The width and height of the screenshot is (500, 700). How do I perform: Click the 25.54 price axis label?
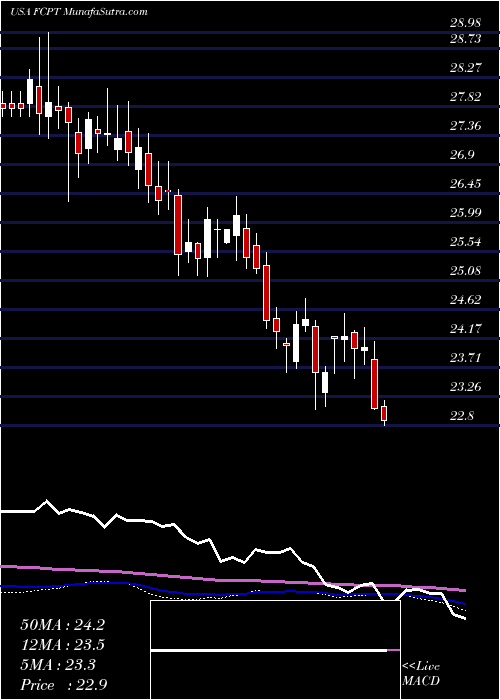(x=465, y=242)
